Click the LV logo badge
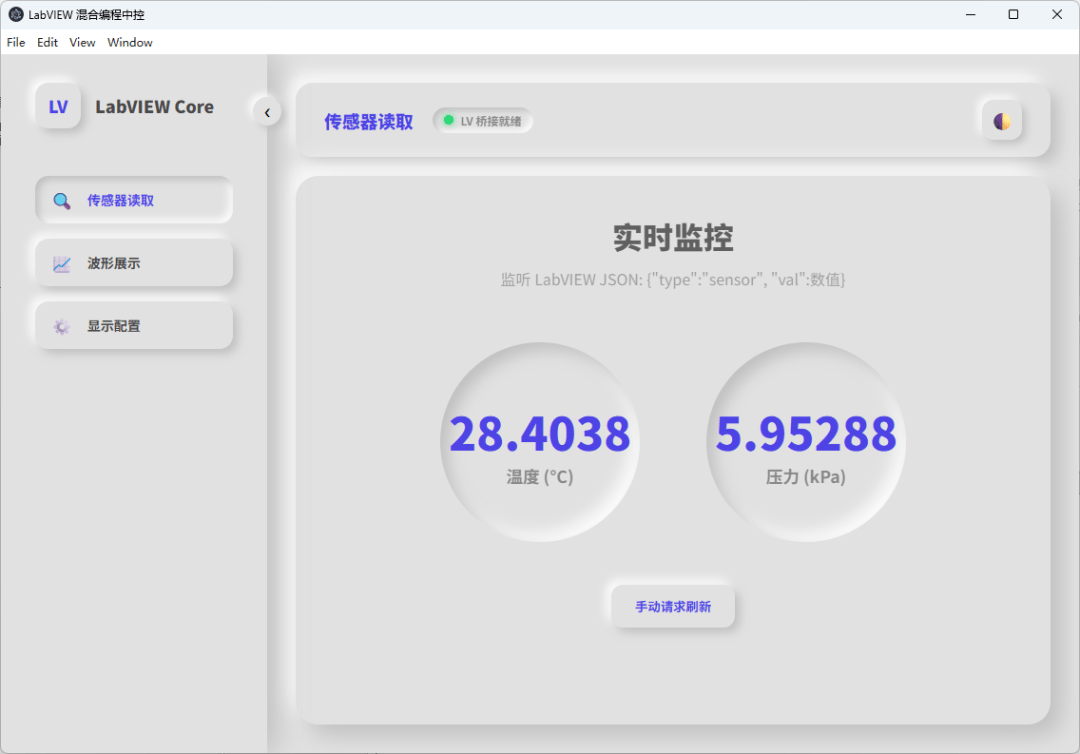This screenshot has height=754, width=1080. click(x=58, y=107)
